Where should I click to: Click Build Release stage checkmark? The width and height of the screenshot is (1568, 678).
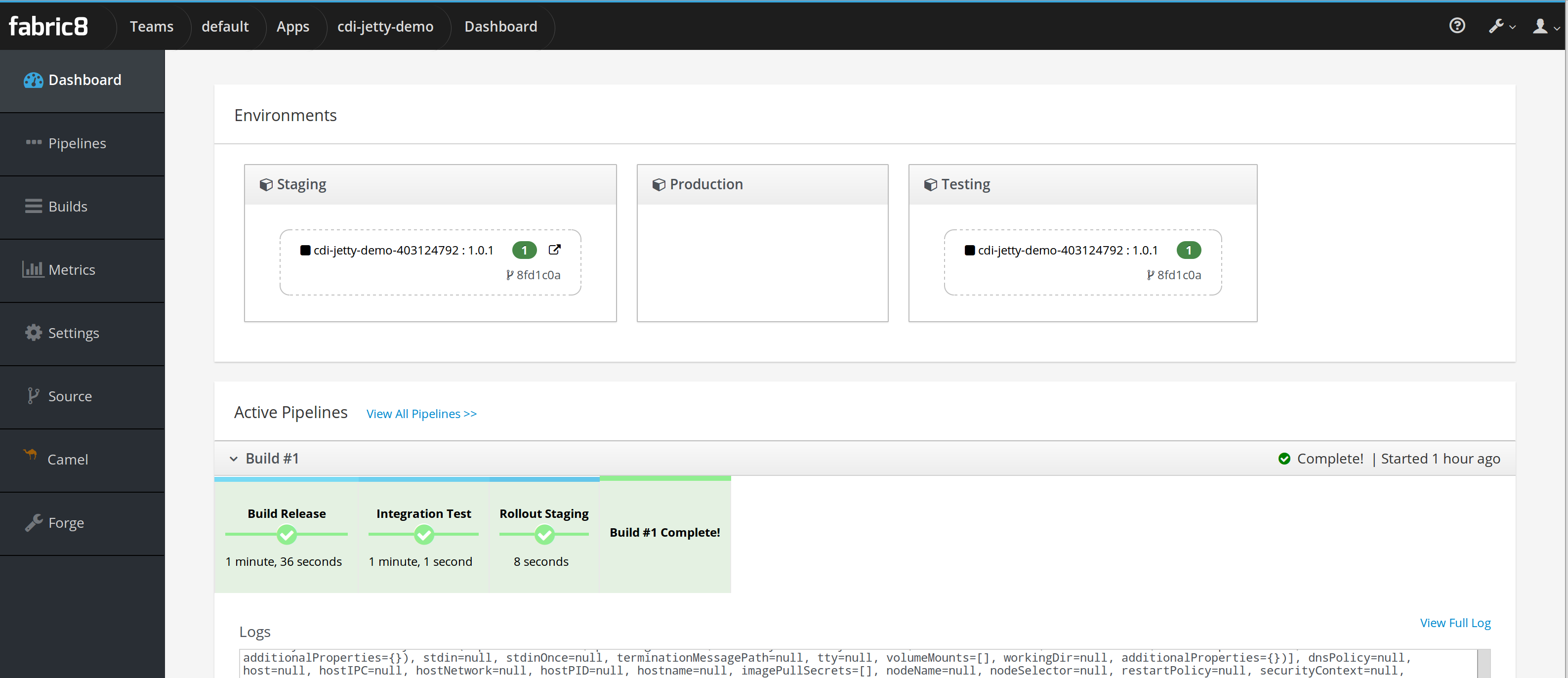point(287,534)
